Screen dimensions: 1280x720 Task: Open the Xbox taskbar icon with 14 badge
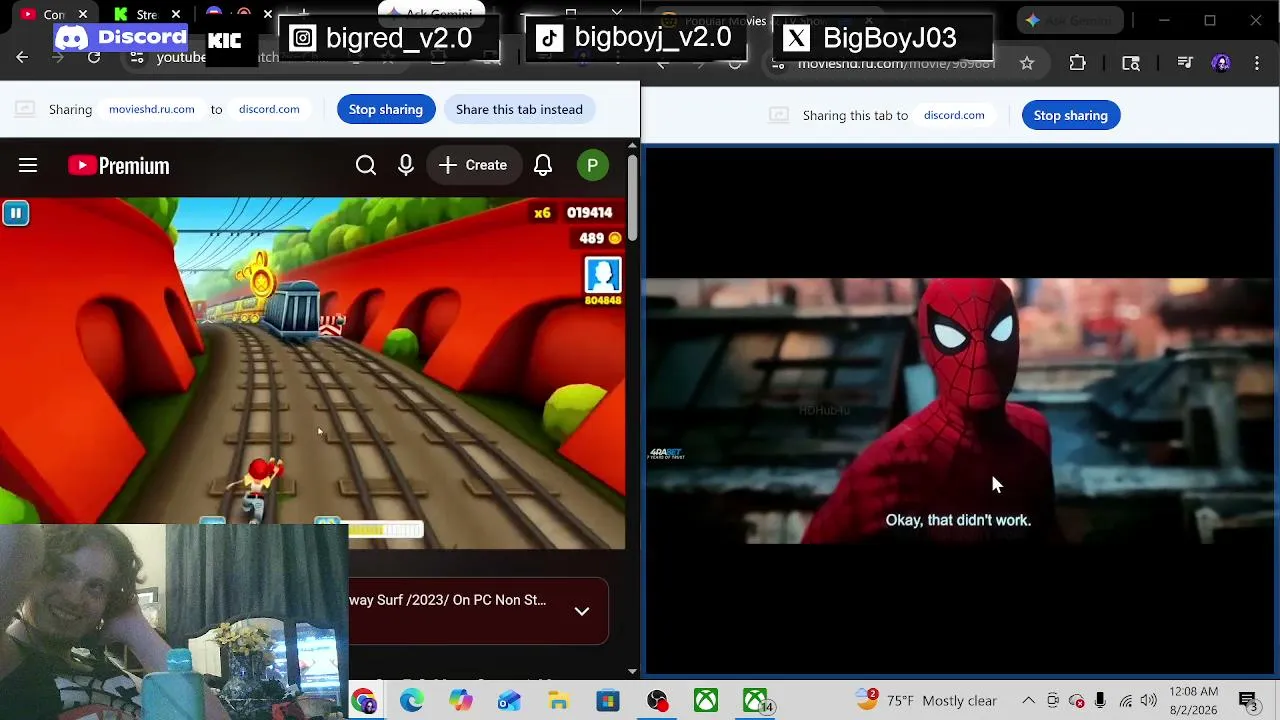tap(757, 700)
